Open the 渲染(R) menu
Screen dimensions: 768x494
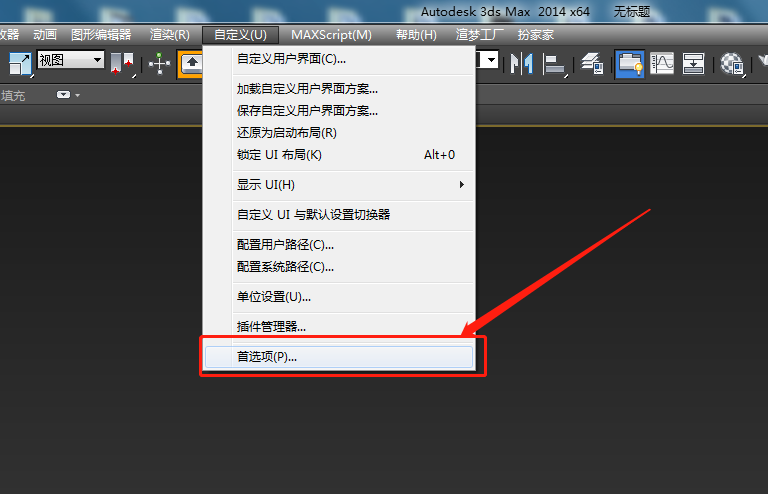coord(169,35)
